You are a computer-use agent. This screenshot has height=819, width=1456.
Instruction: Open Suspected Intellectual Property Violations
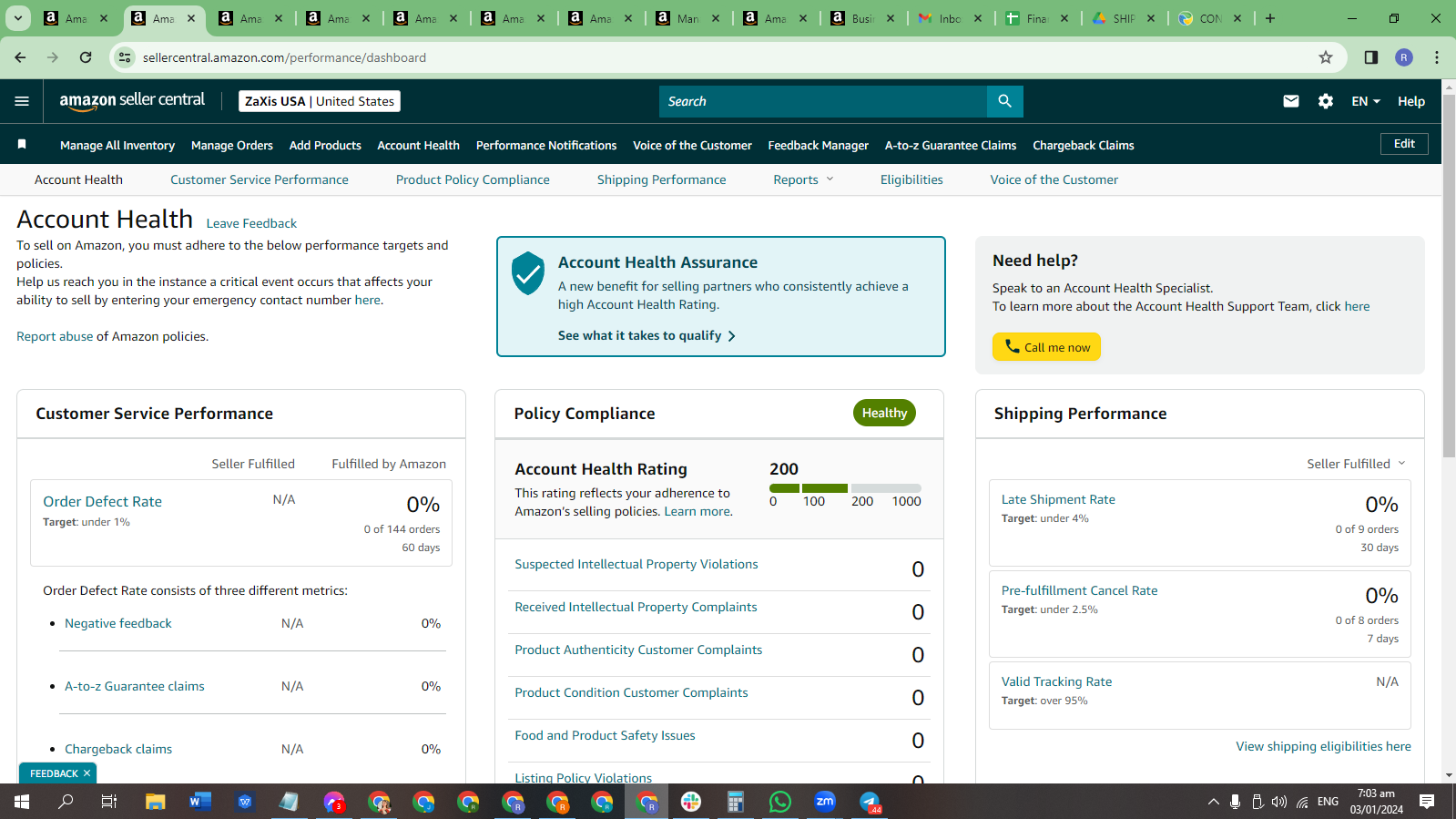(636, 564)
